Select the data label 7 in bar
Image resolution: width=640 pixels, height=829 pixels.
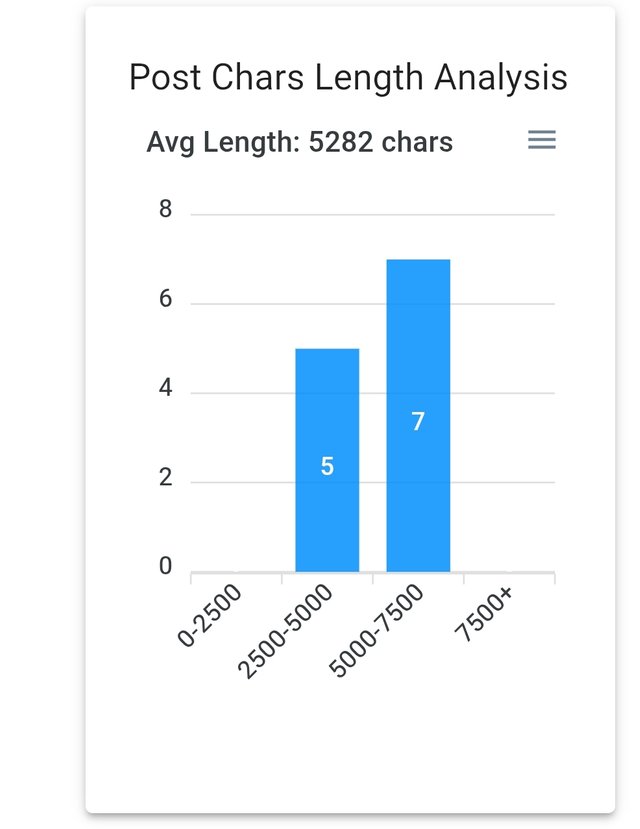pyautogui.click(x=418, y=421)
